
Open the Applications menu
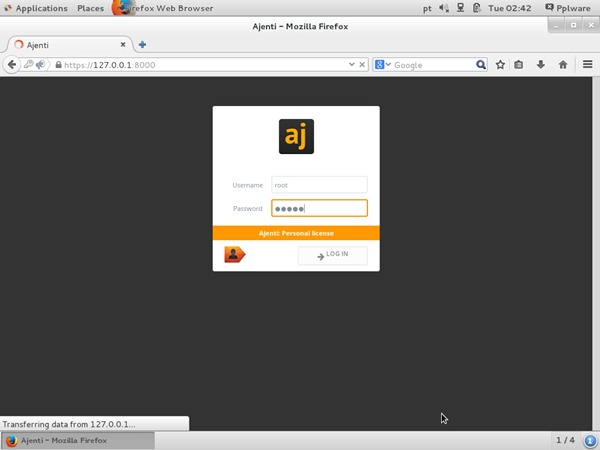coord(36,8)
